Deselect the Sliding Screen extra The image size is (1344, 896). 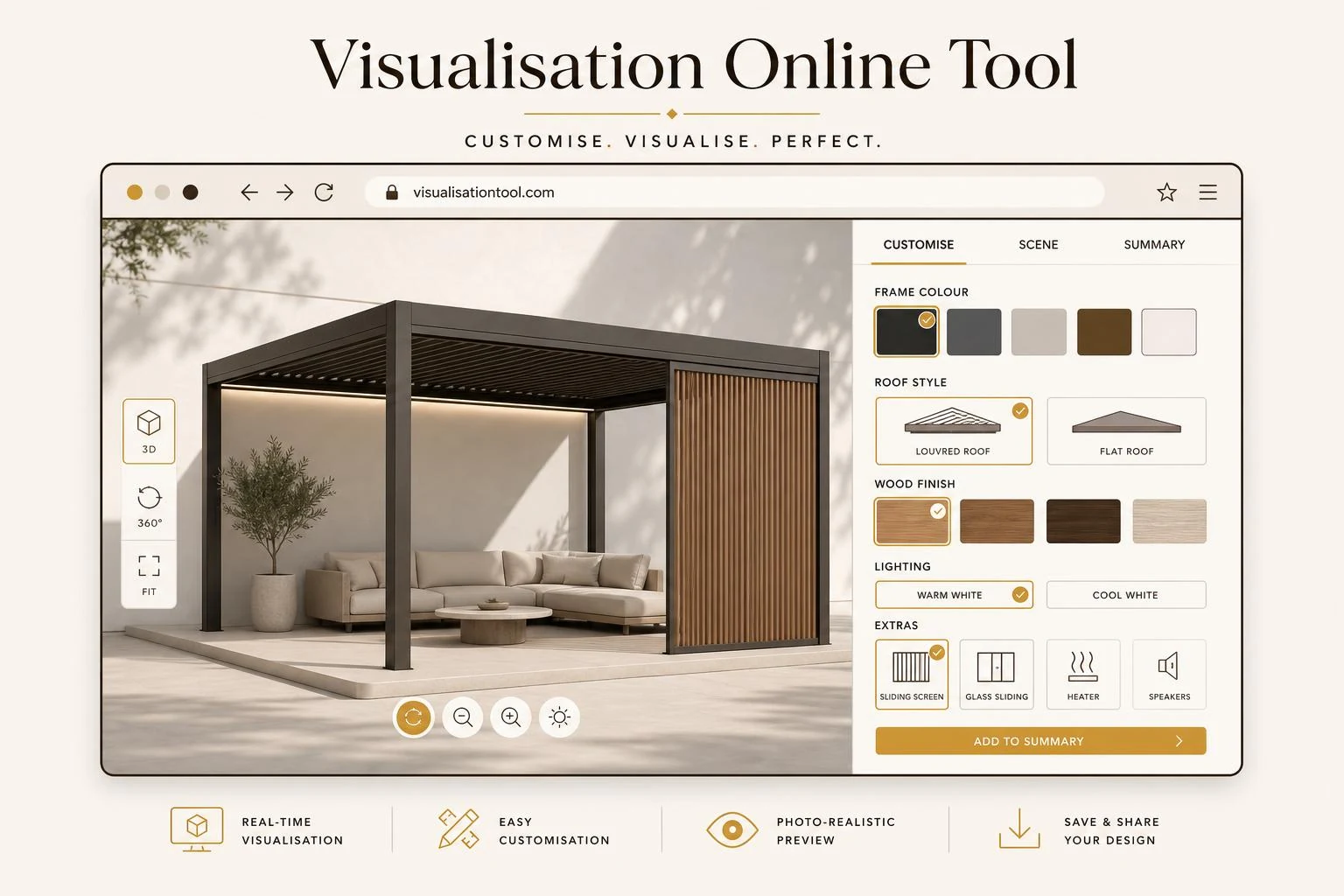(912, 674)
